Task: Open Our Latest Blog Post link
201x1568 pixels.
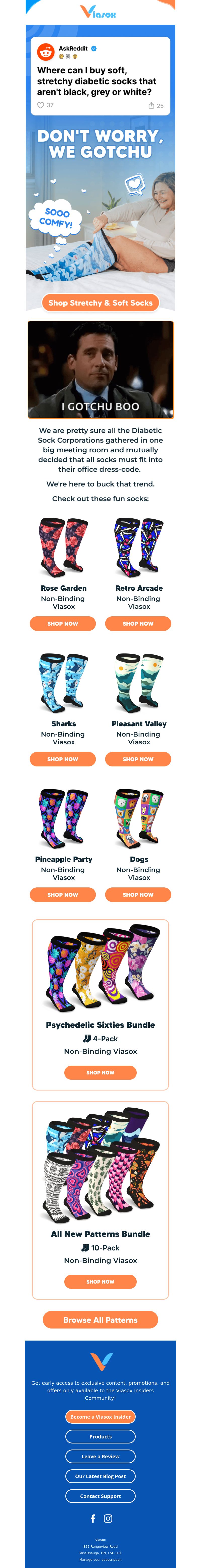Action: 100,1476
